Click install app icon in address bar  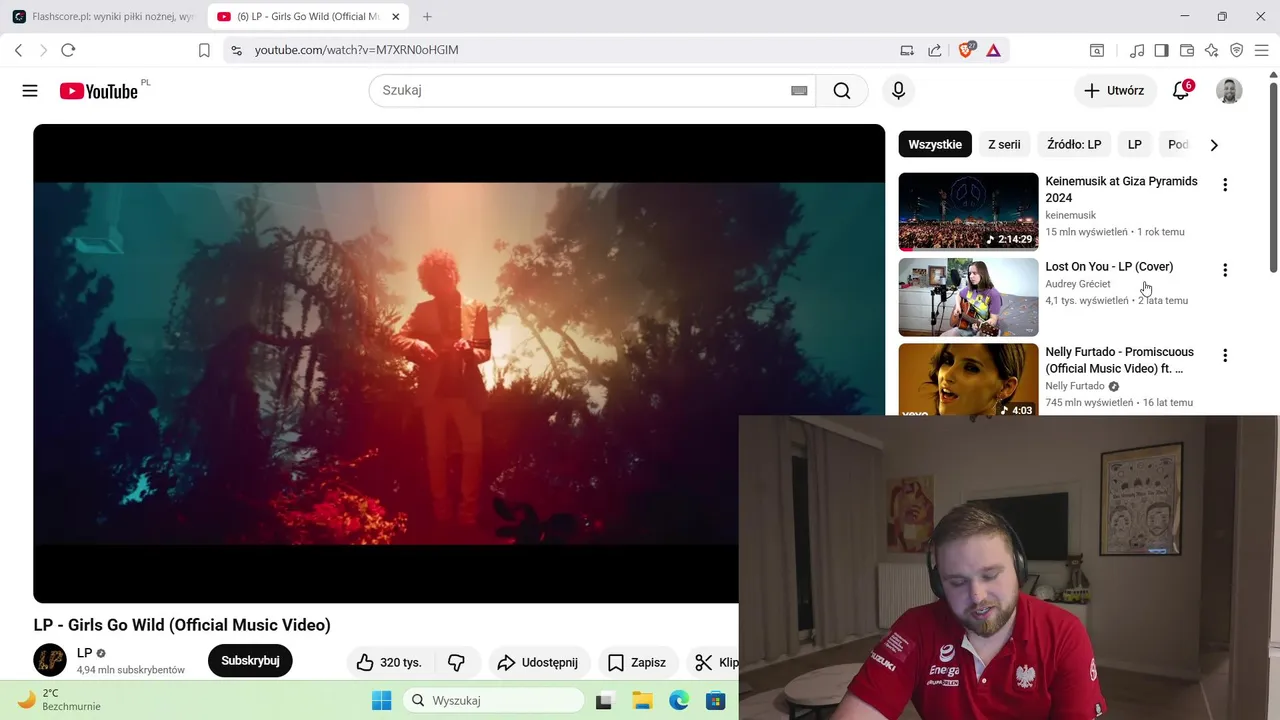(907, 50)
